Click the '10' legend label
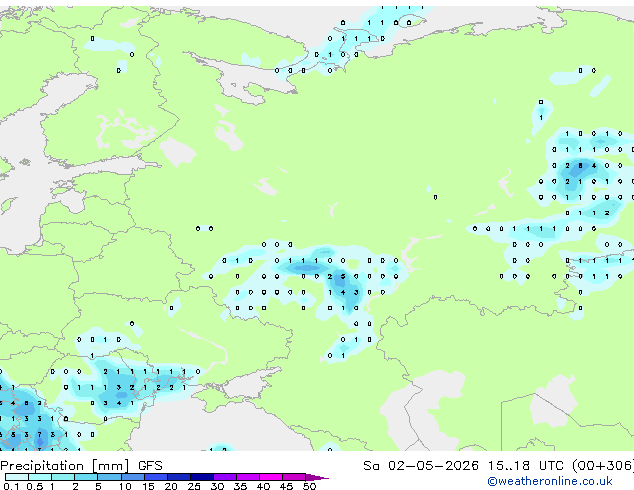This screenshot has height=490, width=634. [x=125, y=486]
